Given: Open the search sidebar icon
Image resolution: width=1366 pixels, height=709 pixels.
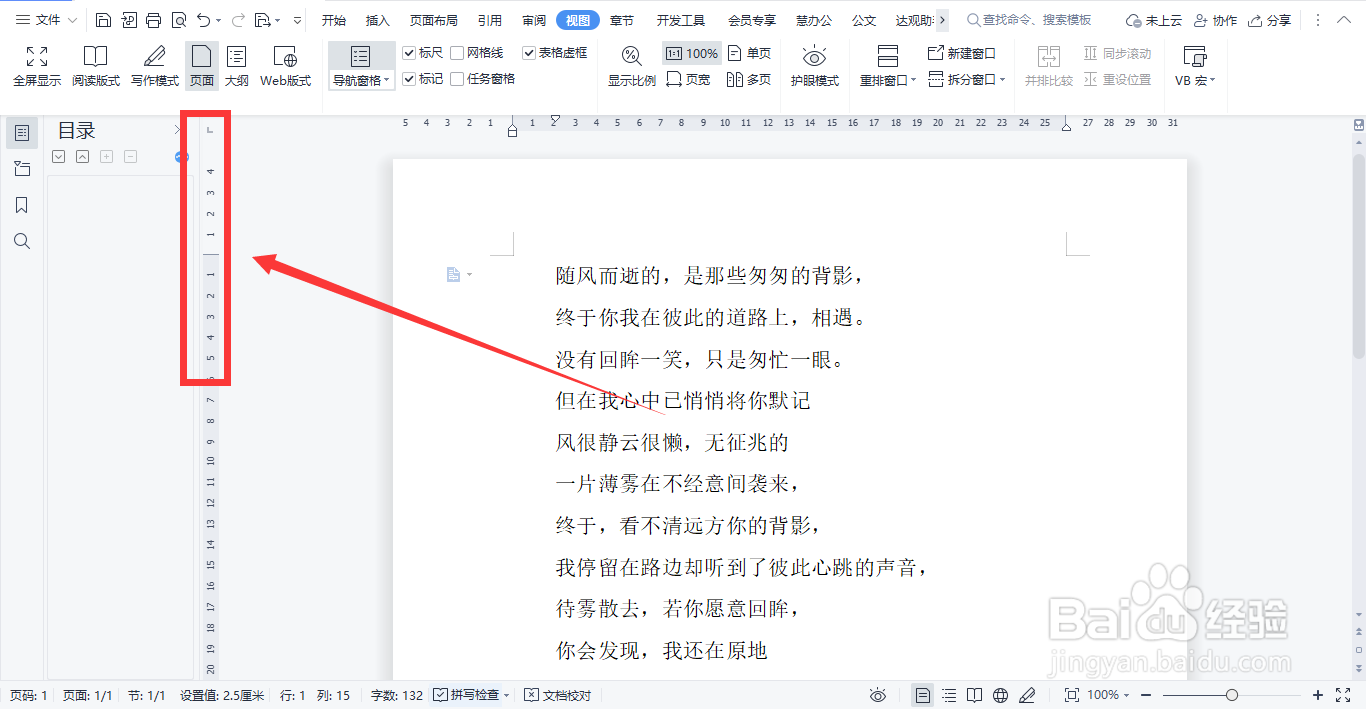Looking at the screenshot, I should pos(22,241).
